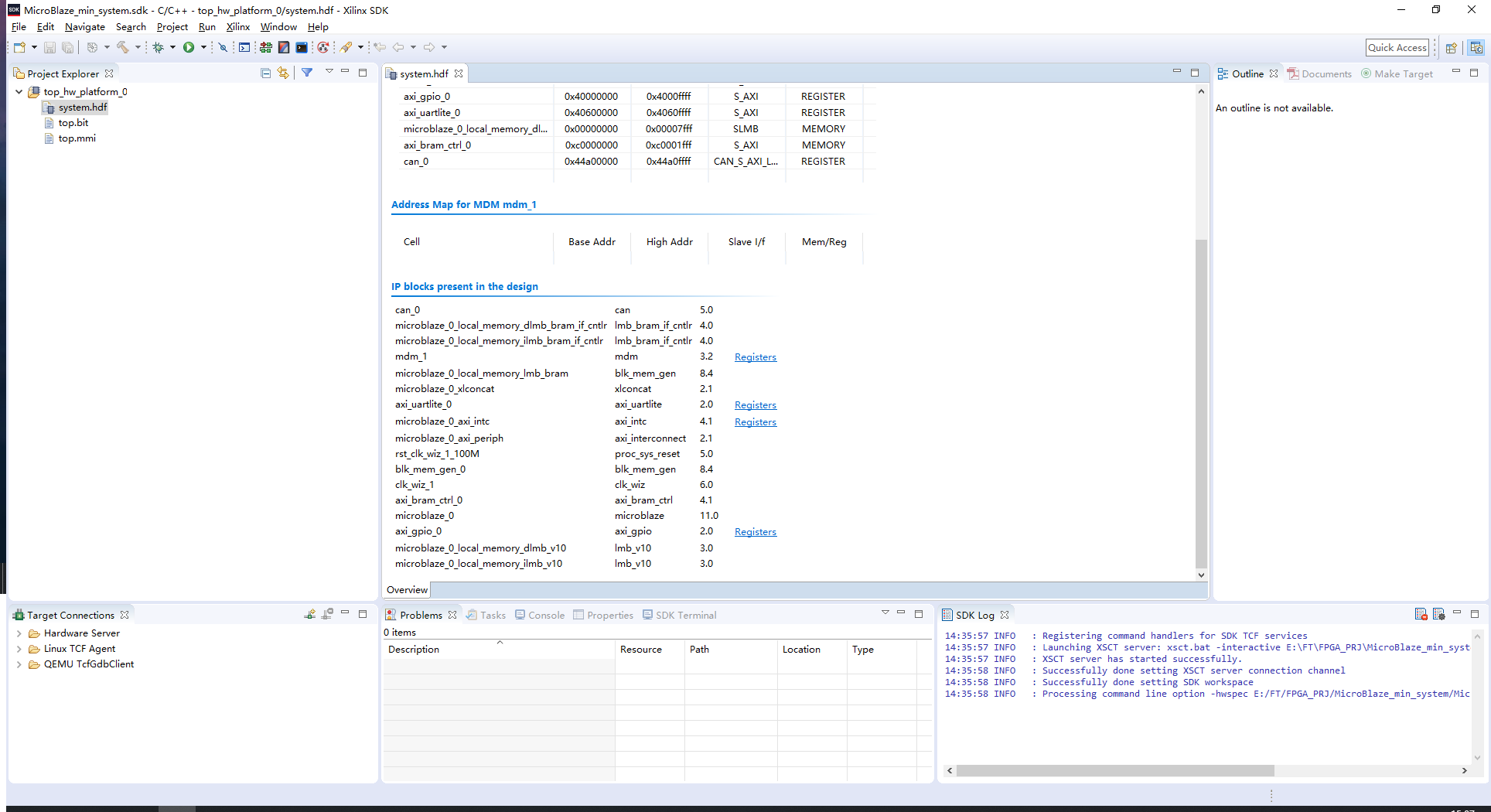
Task: Open the Xilinx menu
Action: click(237, 26)
